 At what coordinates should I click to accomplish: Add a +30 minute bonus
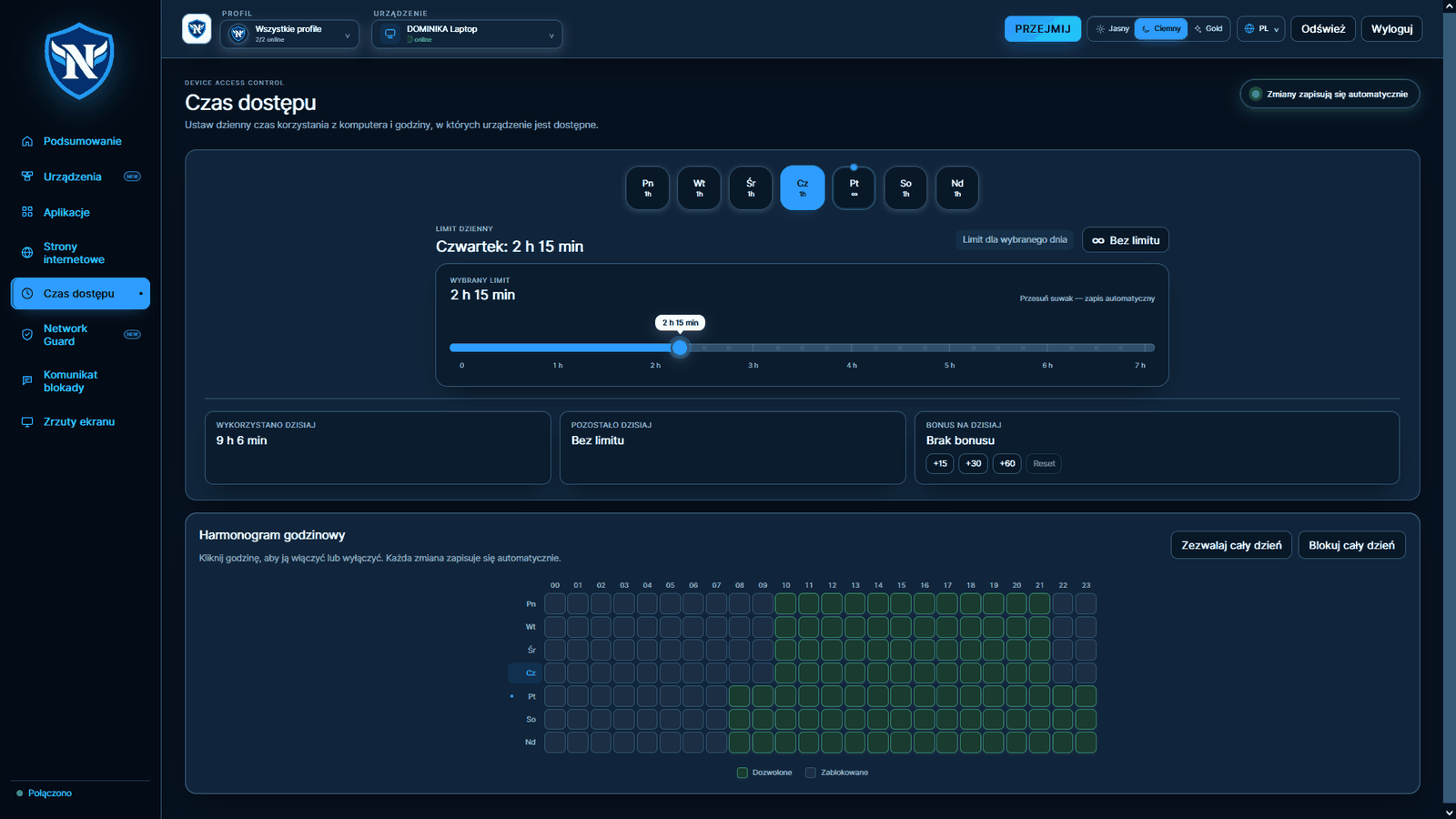[x=974, y=464]
